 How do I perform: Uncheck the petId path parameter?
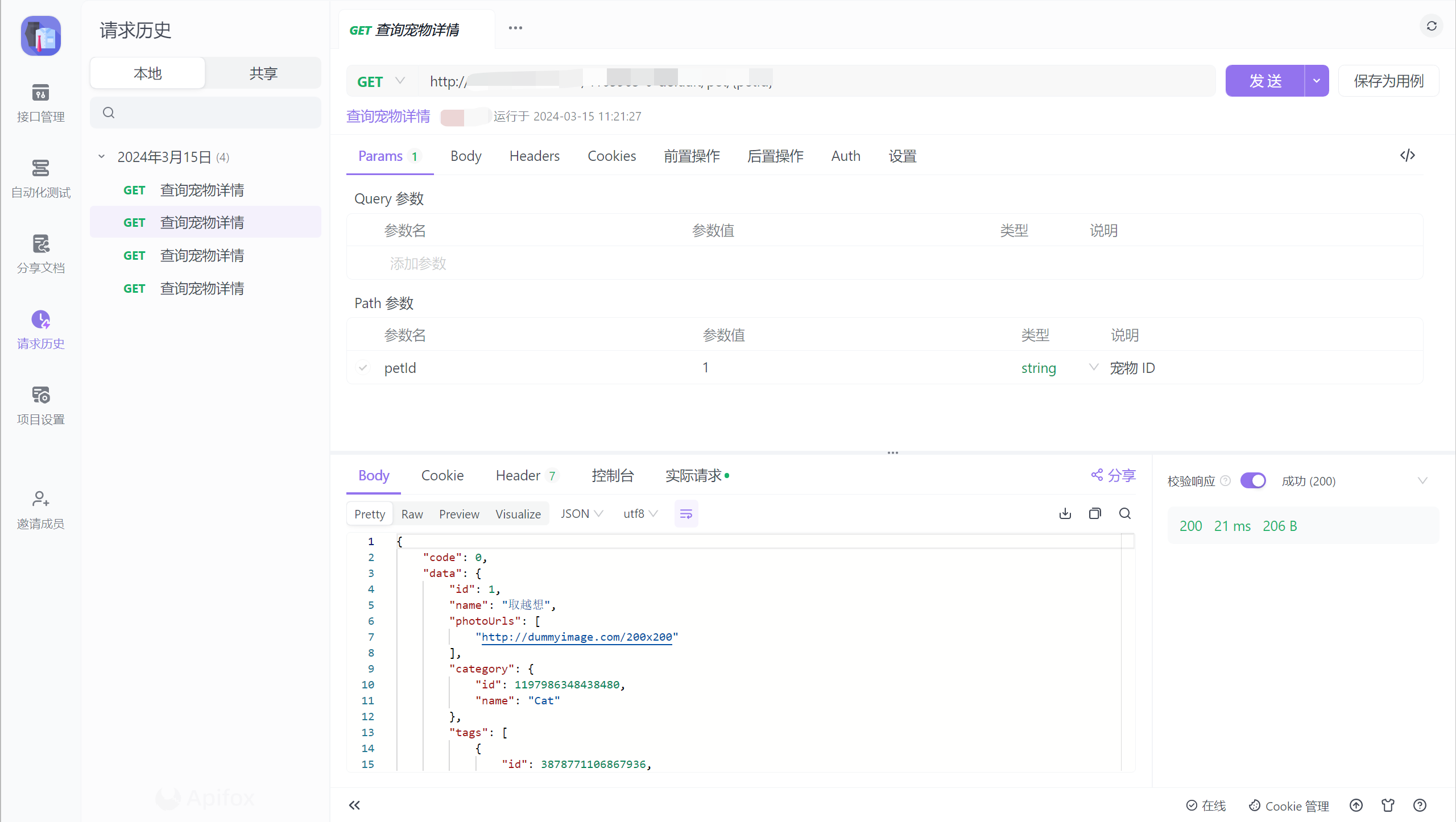[x=362, y=368]
